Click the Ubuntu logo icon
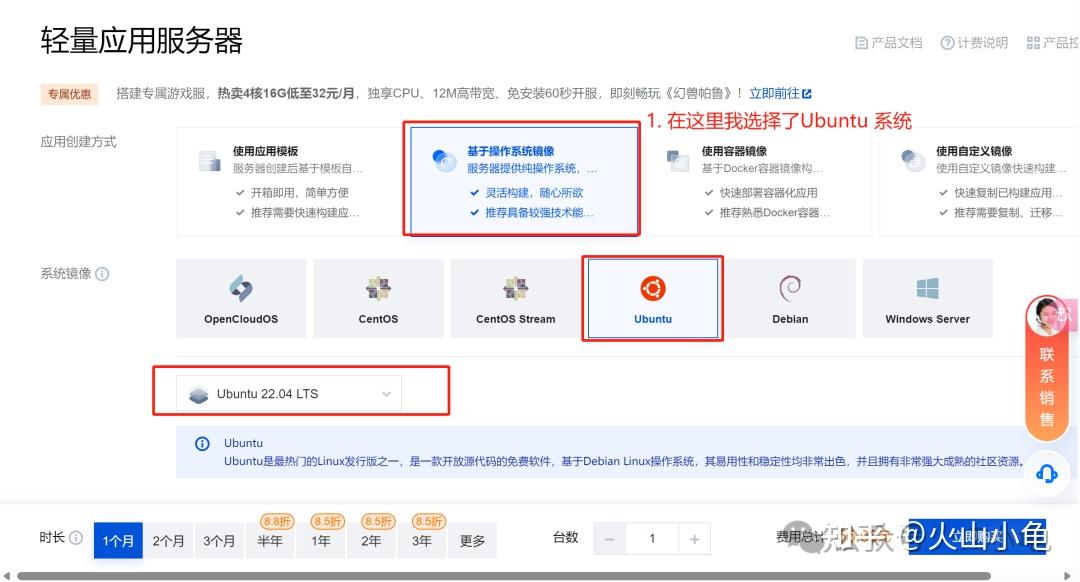Screen dimensions: 1080x582 pyautogui.click(x=652, y=288)
